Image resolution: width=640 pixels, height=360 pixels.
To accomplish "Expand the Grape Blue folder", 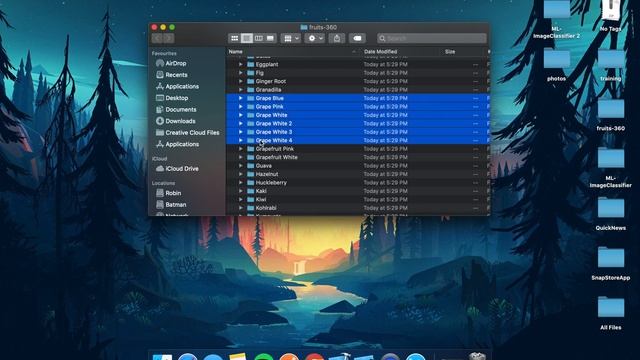I will coord(240,98).
